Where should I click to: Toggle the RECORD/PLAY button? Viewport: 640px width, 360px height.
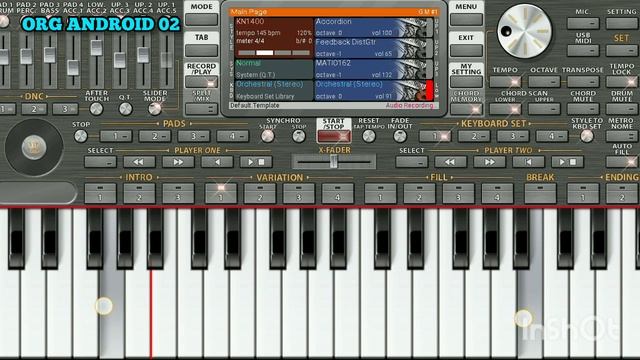coord(202,82)
